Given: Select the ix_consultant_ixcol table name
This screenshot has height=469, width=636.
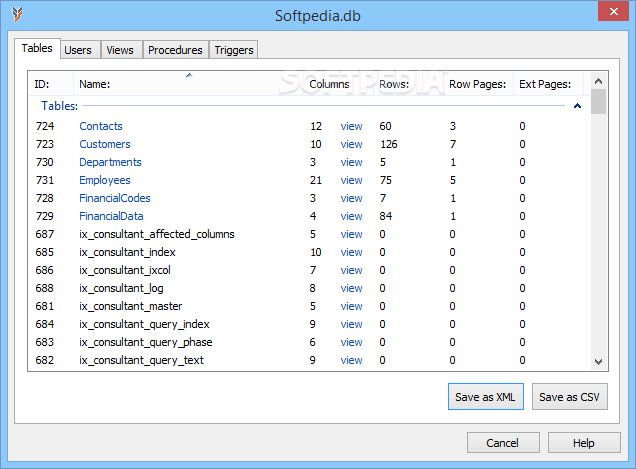Looking at the screenshot, I should click(x=125, y=270).
